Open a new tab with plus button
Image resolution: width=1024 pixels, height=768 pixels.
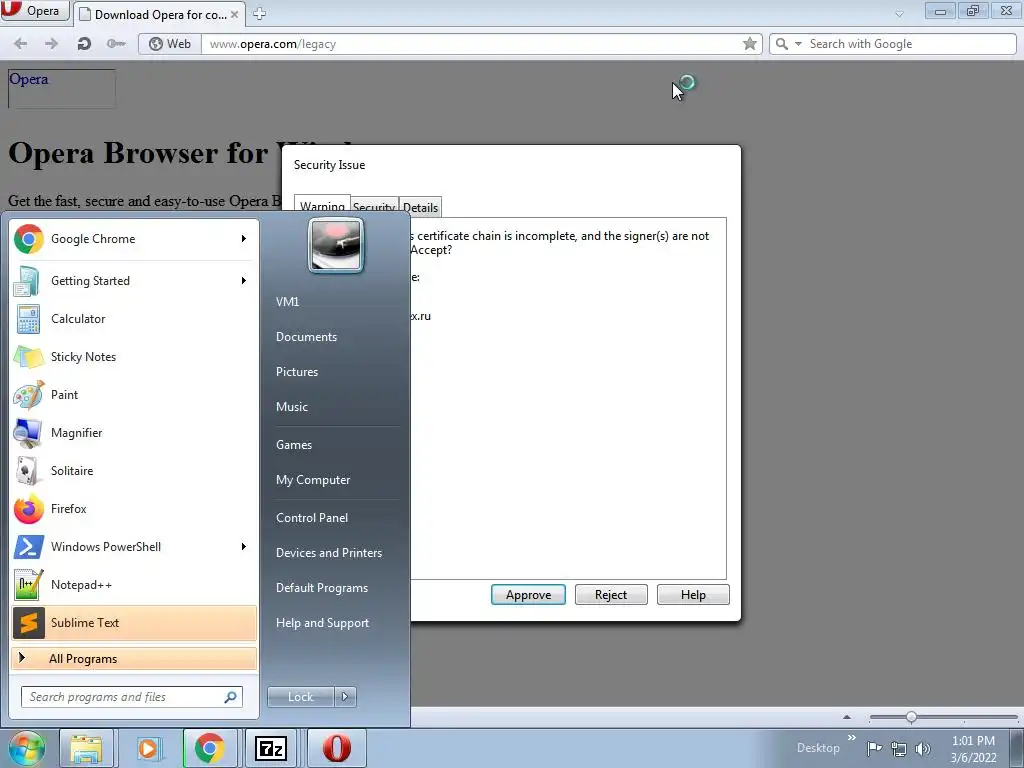click(x=259, y=14)
